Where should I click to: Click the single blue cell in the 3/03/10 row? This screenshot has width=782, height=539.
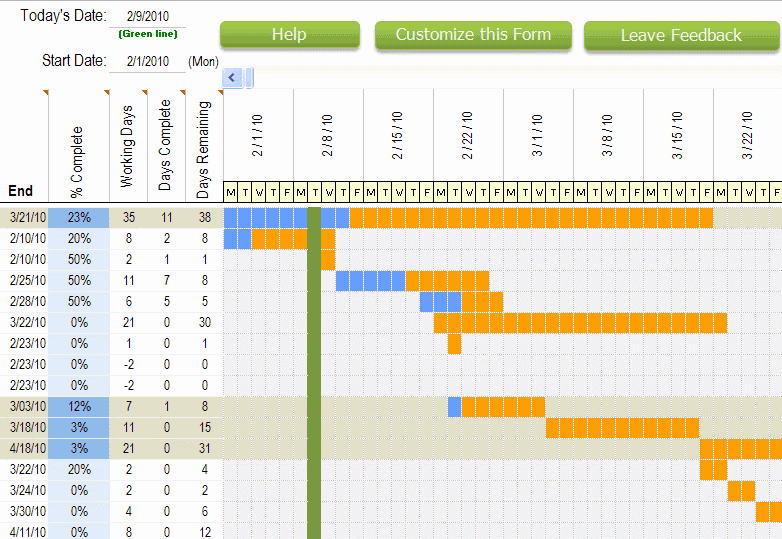coord(454,407)
